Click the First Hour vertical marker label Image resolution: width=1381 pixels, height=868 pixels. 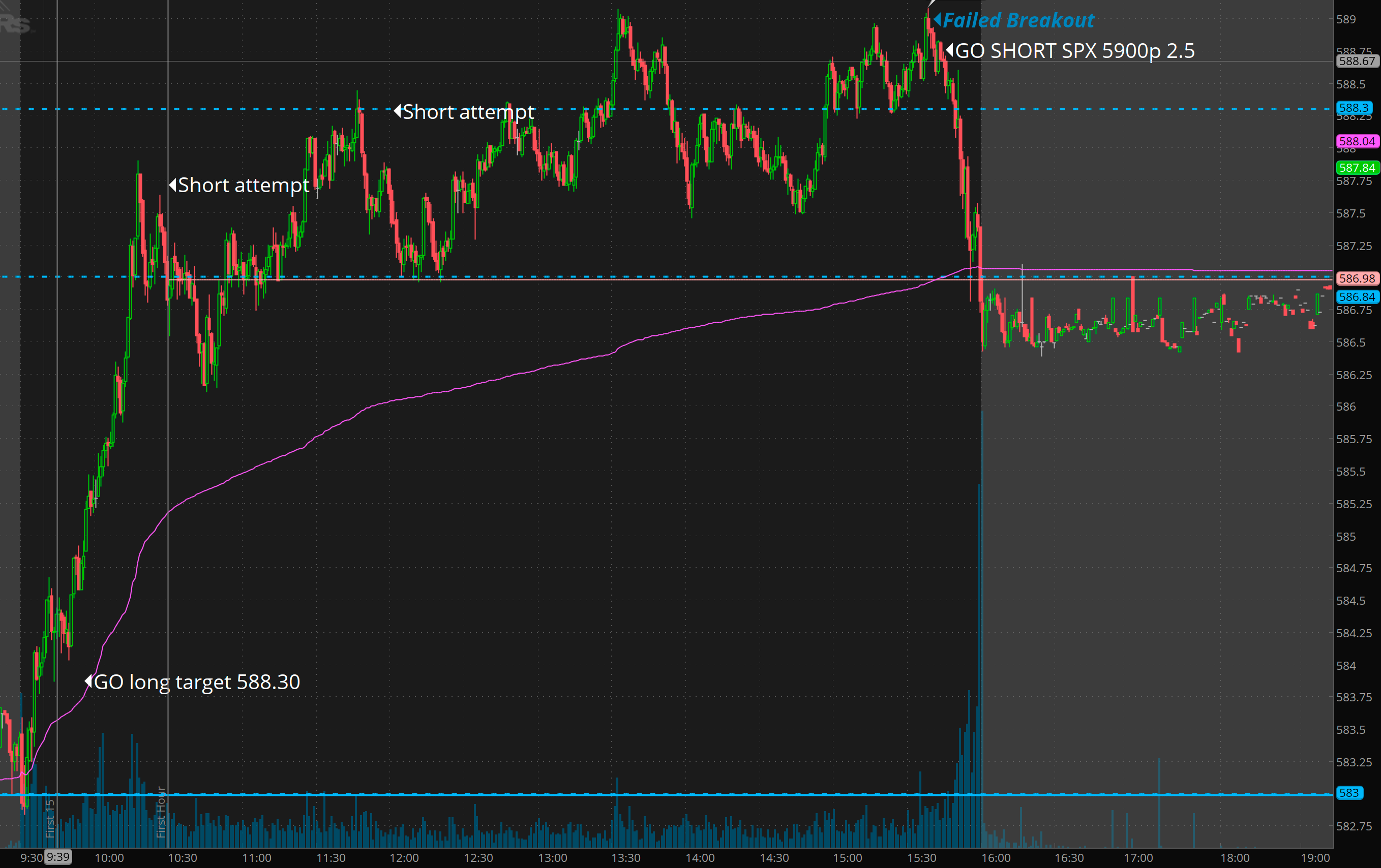tap(161, 812)
